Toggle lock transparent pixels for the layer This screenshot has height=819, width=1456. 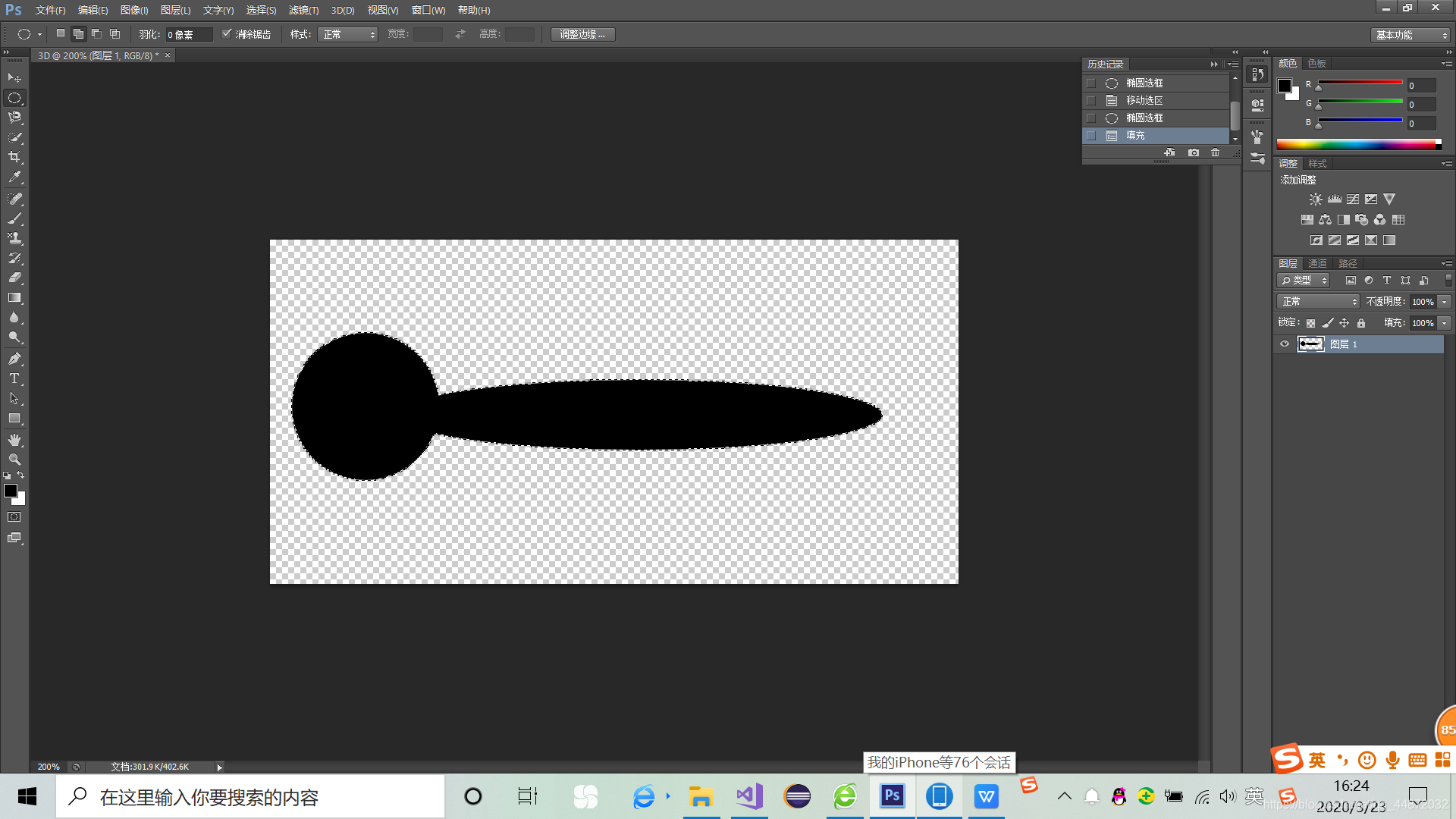1310,323
